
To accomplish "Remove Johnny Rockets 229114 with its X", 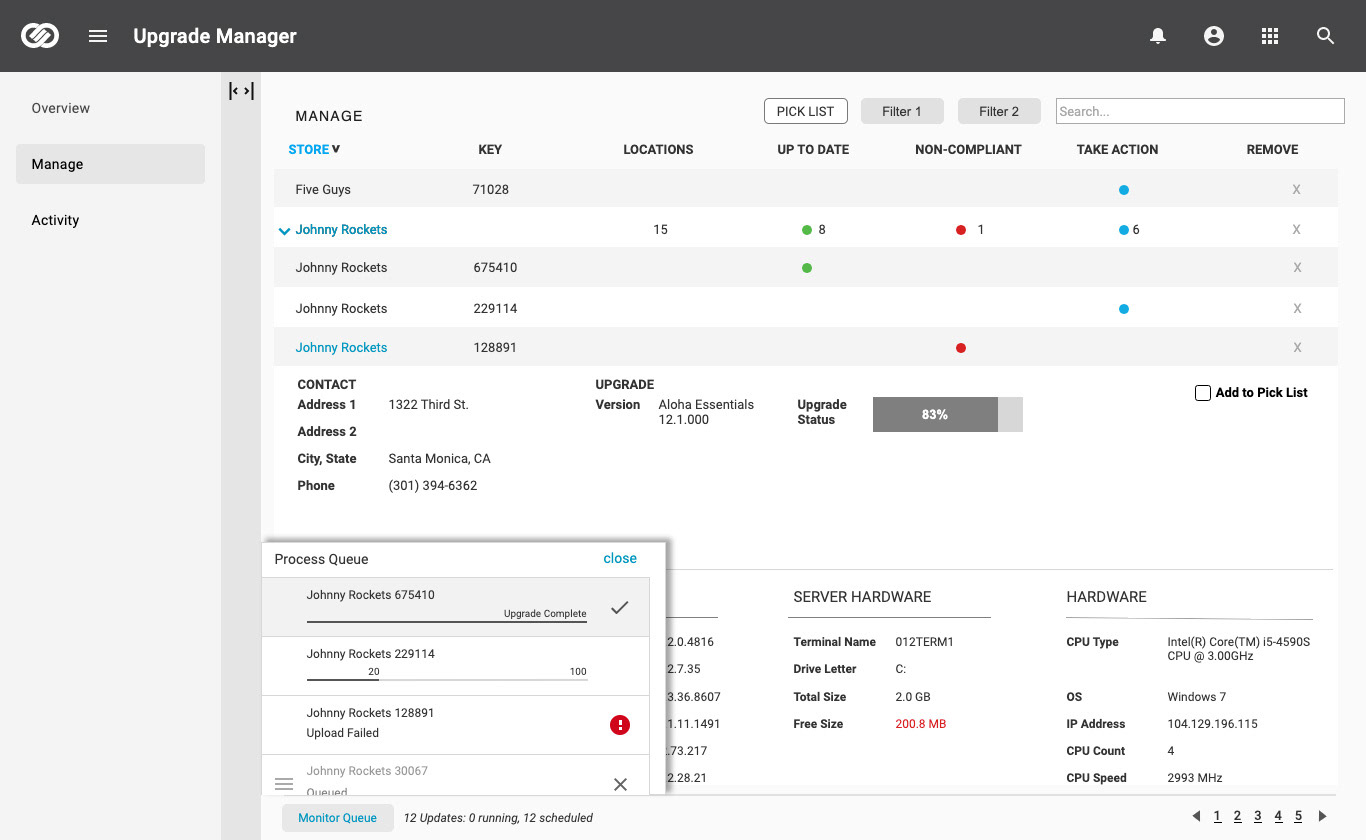I will tap(1297, 309).
